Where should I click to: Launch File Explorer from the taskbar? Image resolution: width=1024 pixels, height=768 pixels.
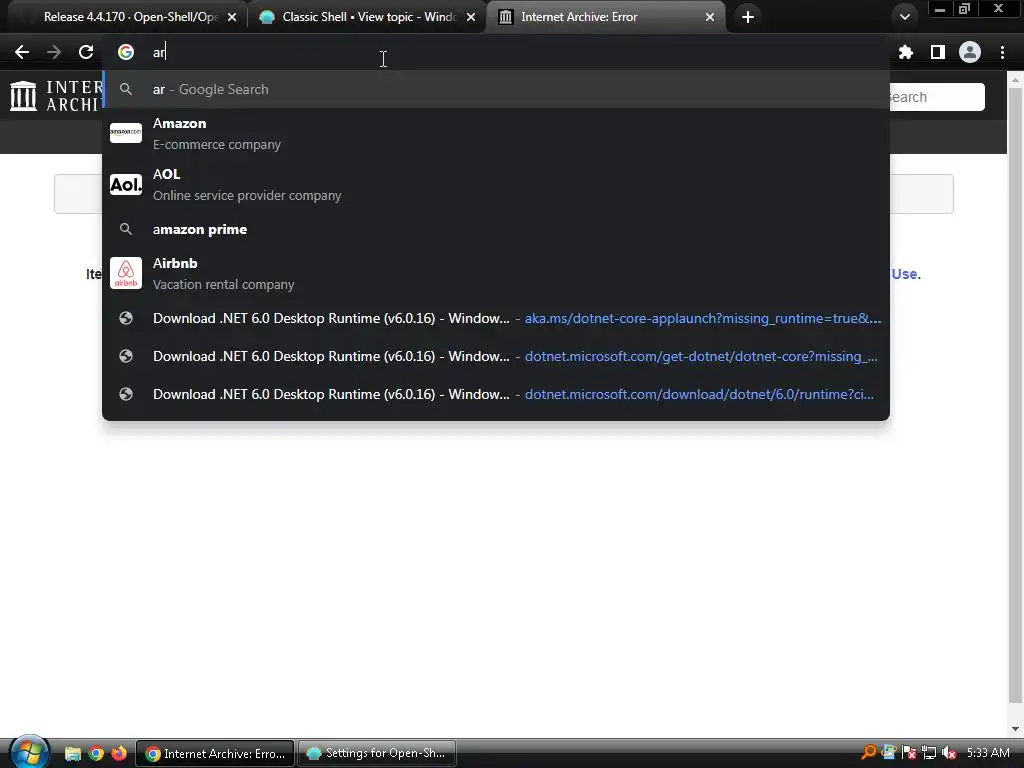click(x=72, y=754)
